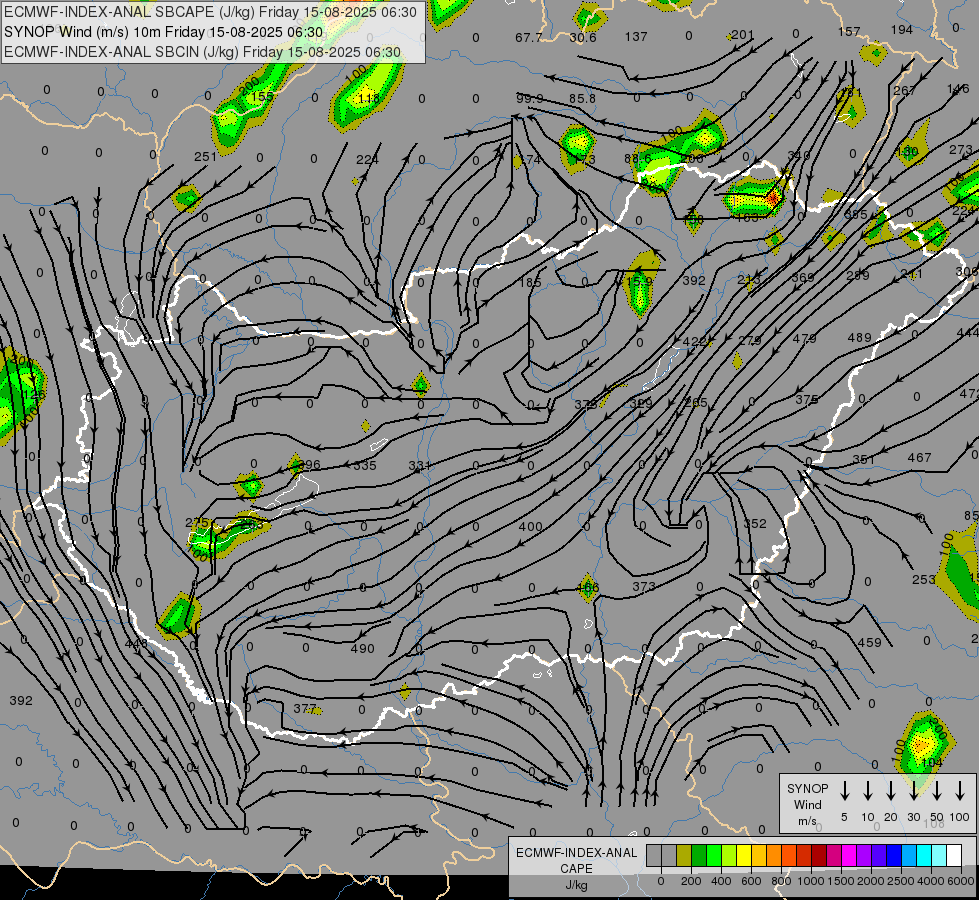Click the map value 194
Viewport: 979px width, 900px height.
(902, 30)
